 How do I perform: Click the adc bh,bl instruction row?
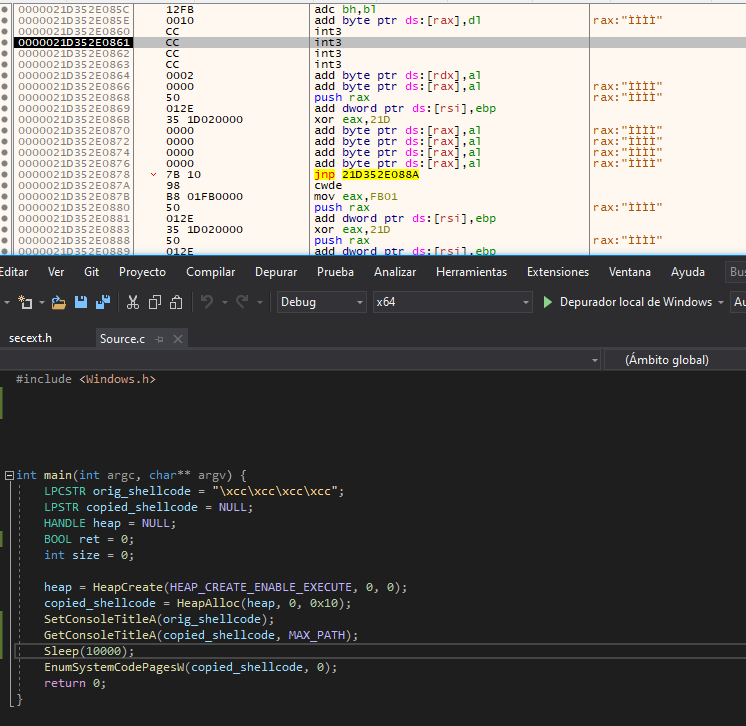345,10
